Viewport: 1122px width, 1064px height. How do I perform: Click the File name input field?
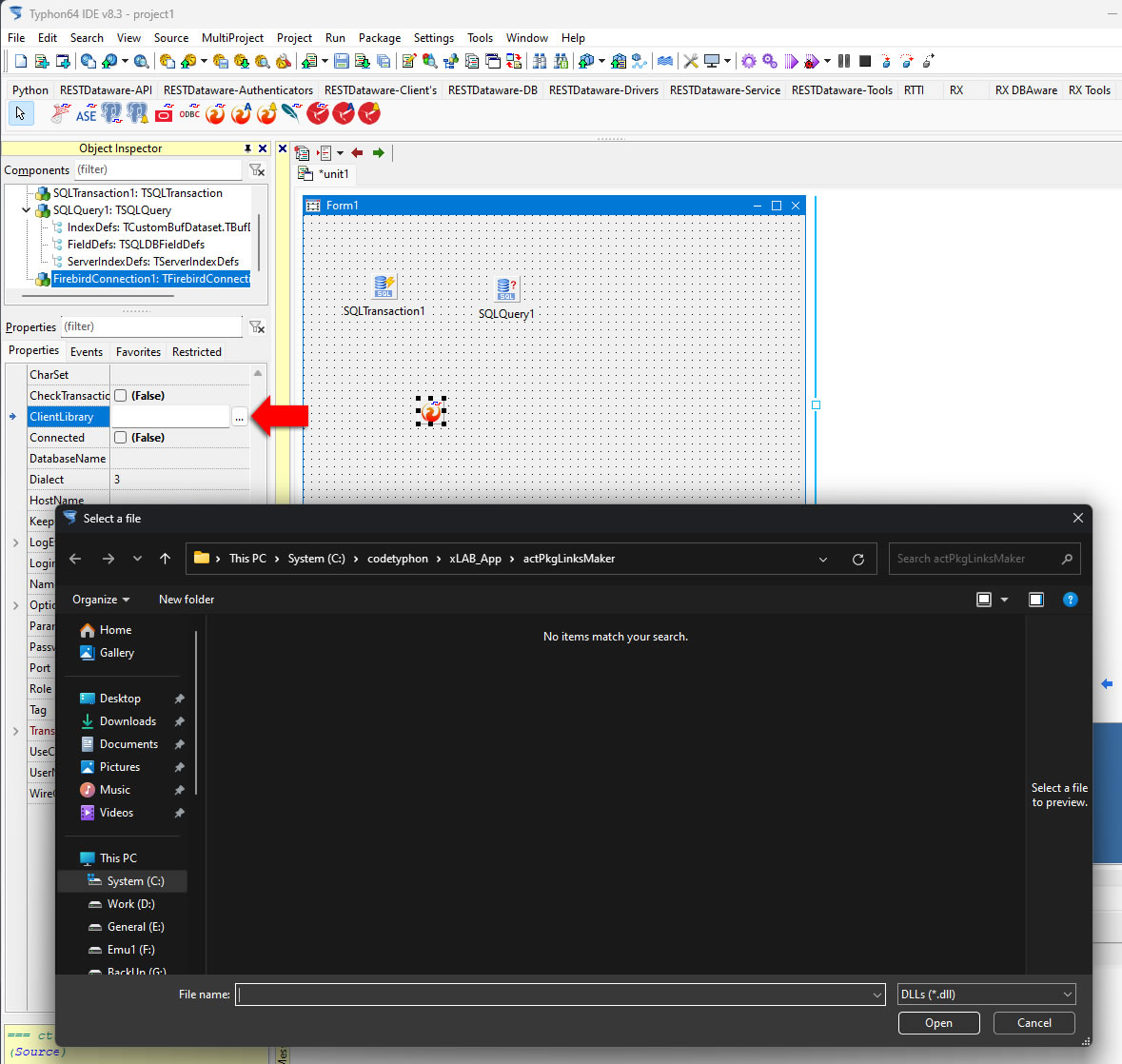click(561, 994)
